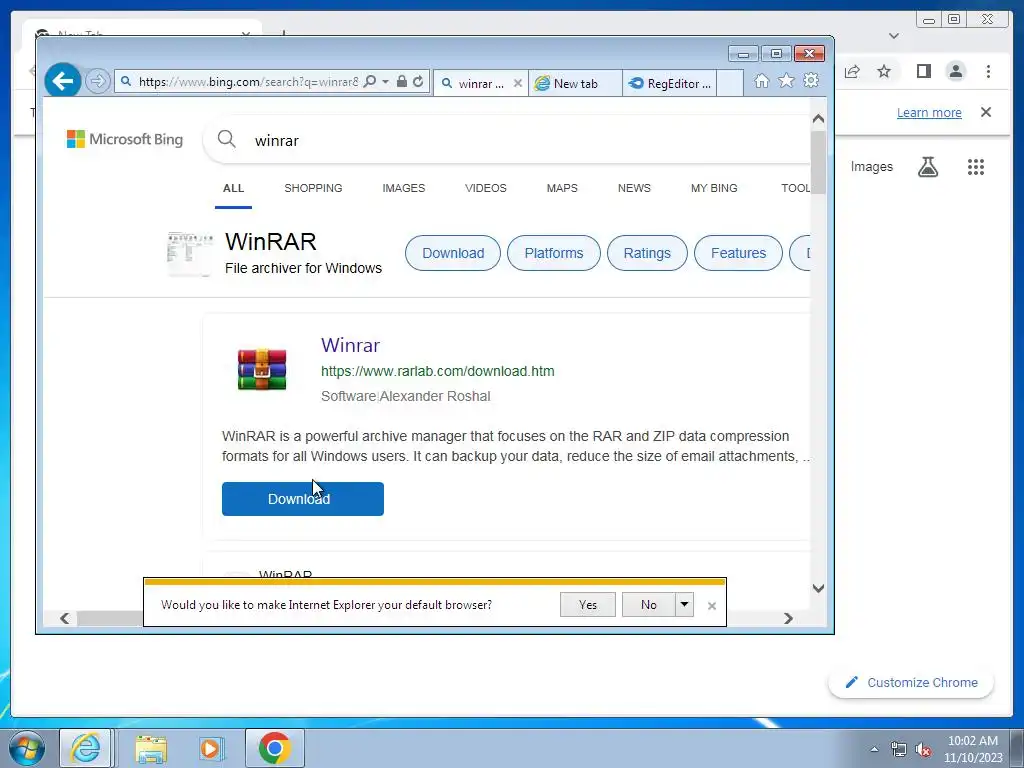Click the horizontal scrollbar left arrow
Image resolution: width=1024 pixels, height=768 pixels.
(x=64, y=618)
